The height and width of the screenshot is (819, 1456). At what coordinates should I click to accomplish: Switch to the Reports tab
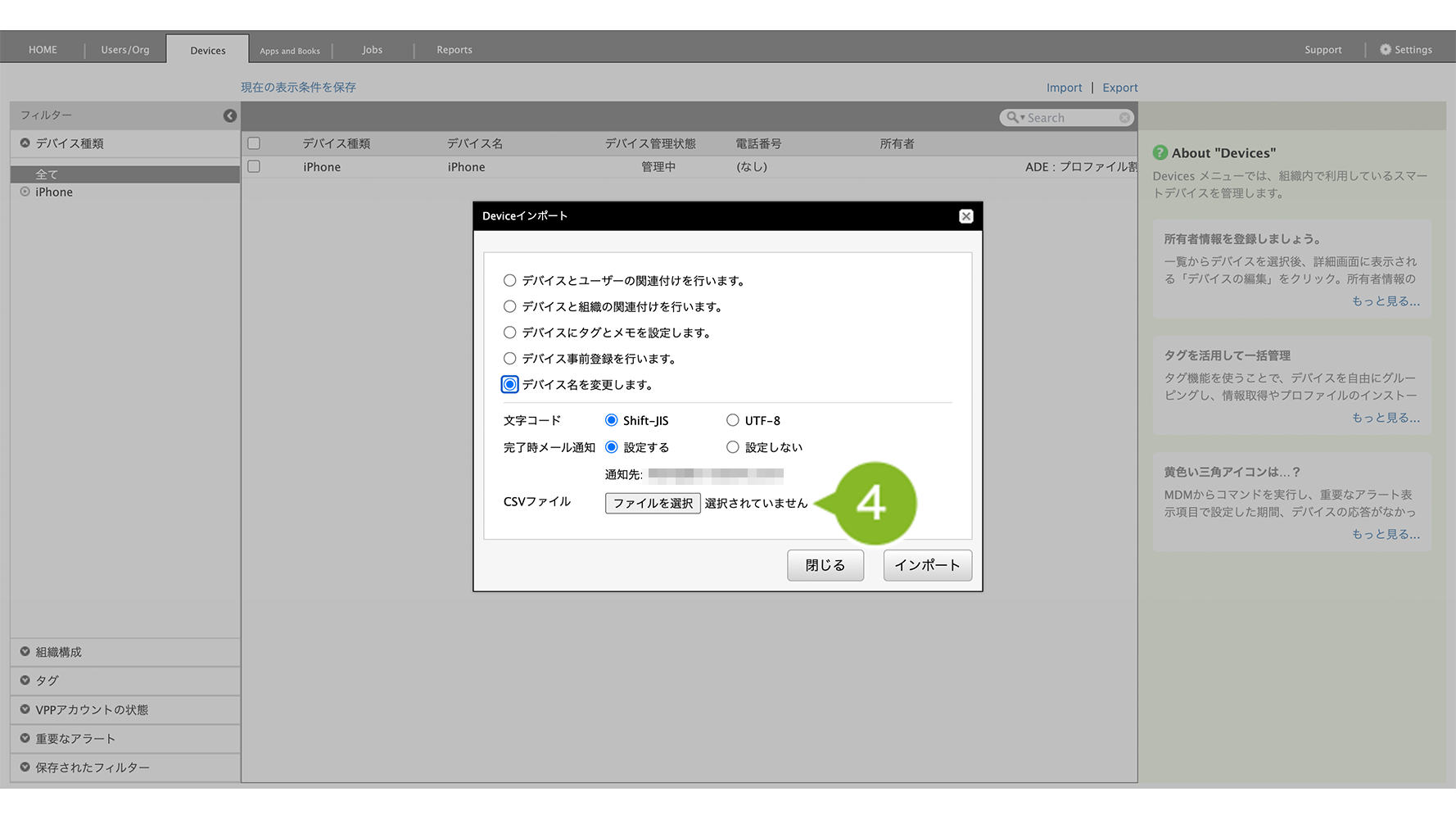point(454,50)
